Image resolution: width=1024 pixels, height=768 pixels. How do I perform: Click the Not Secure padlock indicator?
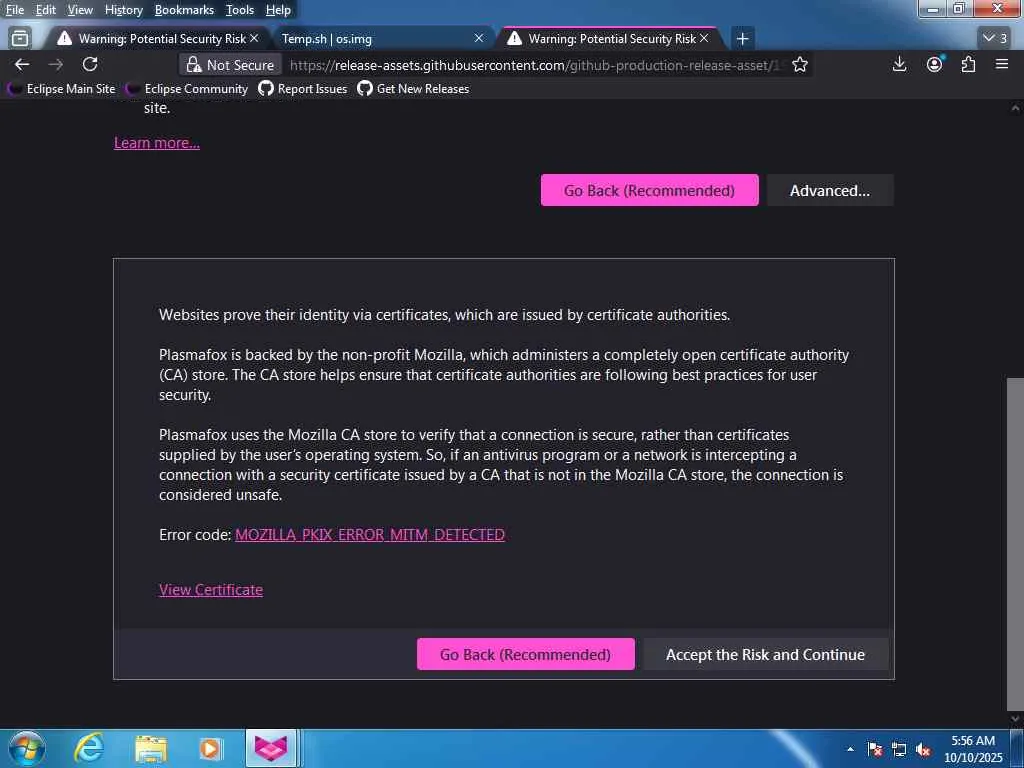tap(230, 65)
